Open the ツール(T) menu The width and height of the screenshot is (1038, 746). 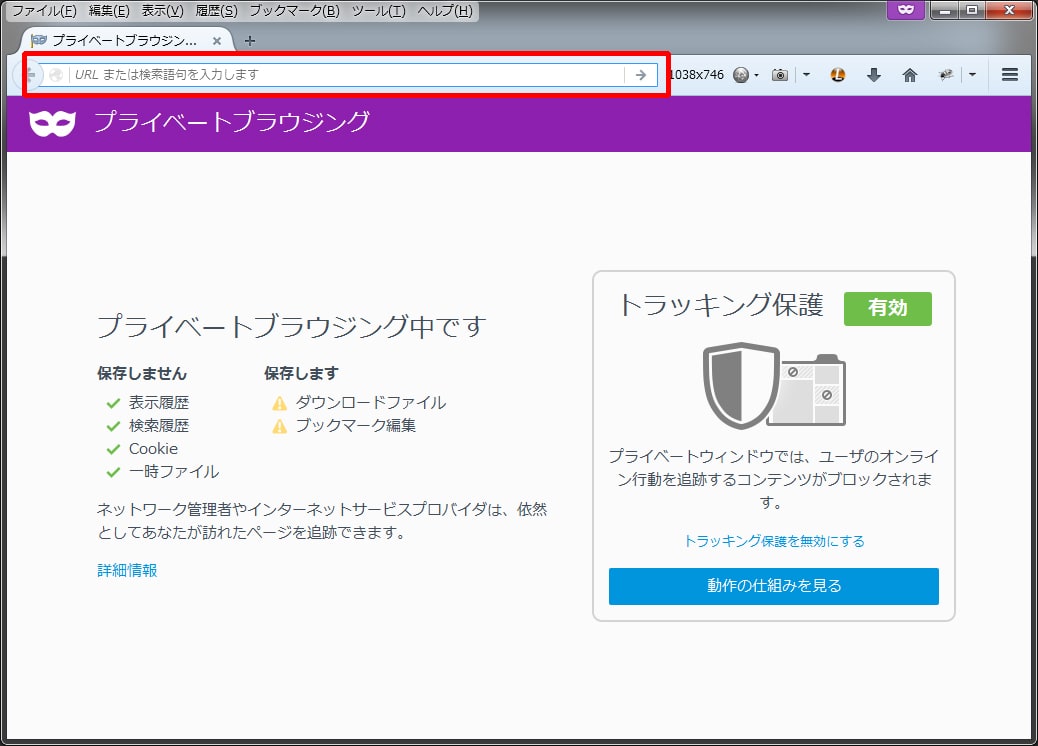pyautogui.click(x=378, y=11)
